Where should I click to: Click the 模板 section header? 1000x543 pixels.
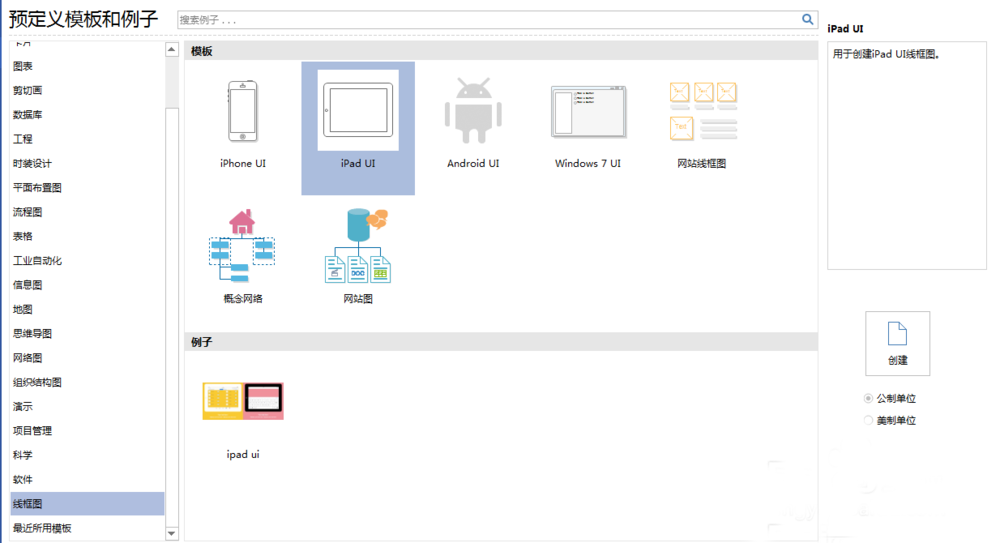click(x=501, y=51)
